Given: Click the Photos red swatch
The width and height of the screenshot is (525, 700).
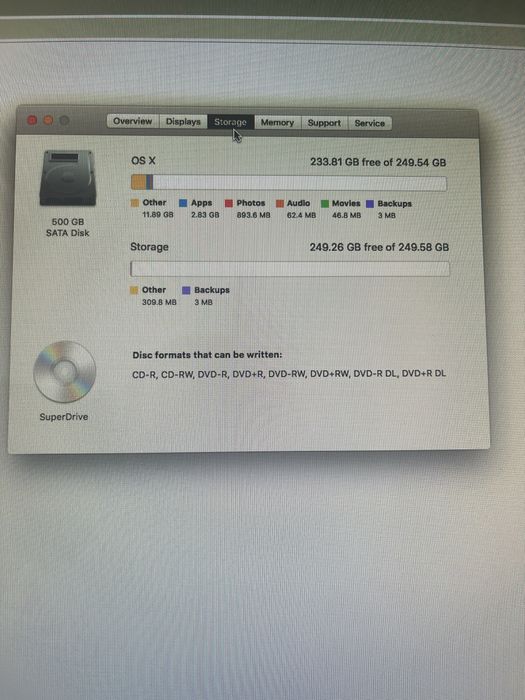Looking at the screenshot, I should point(229,204).
